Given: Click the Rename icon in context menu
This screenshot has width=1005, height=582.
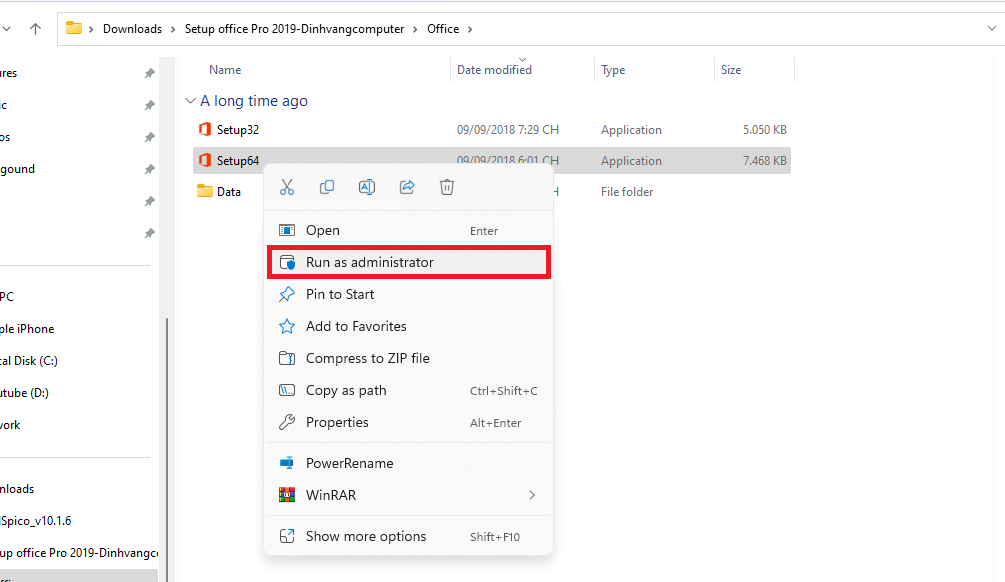Looking at the screenshot, I should pos(367,187).
